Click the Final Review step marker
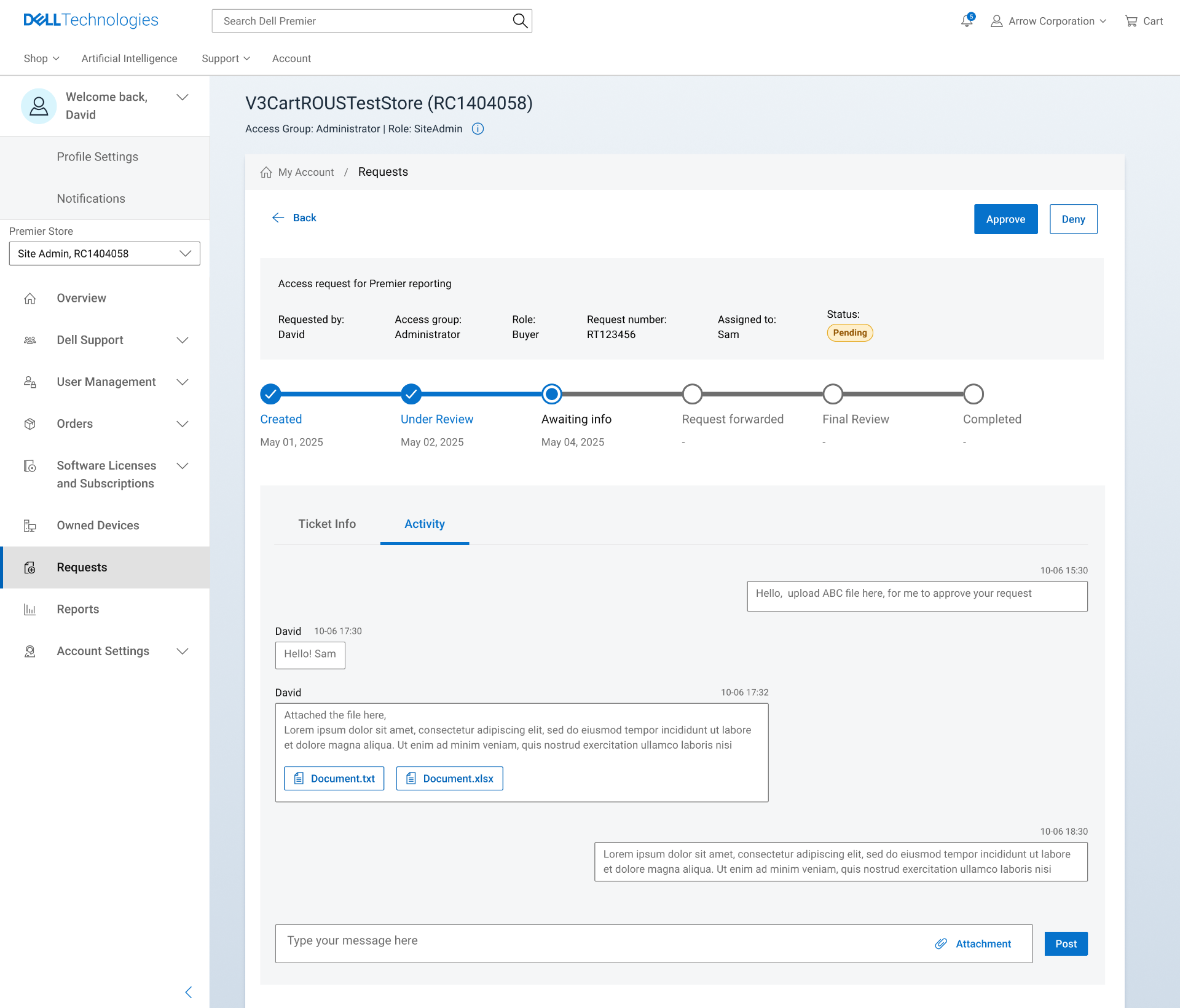1180x1008 pixels. click(833, 394)
